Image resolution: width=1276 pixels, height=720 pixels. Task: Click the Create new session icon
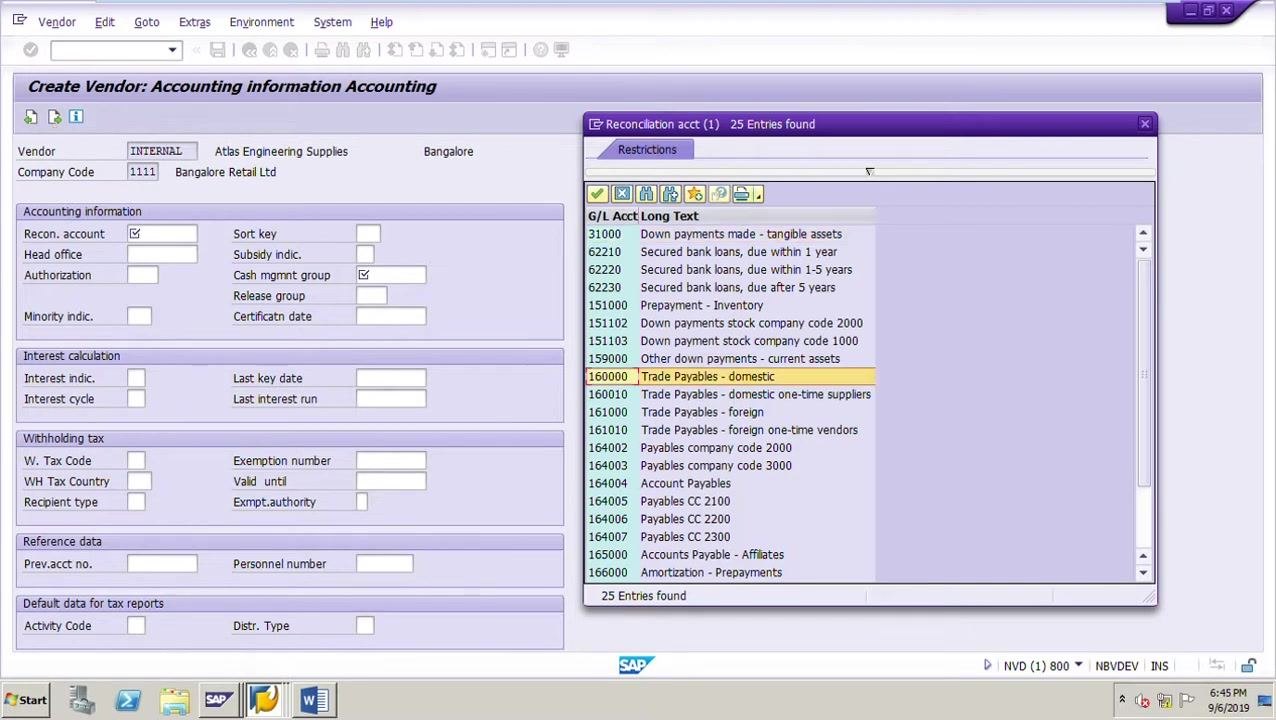coord(488,50)
